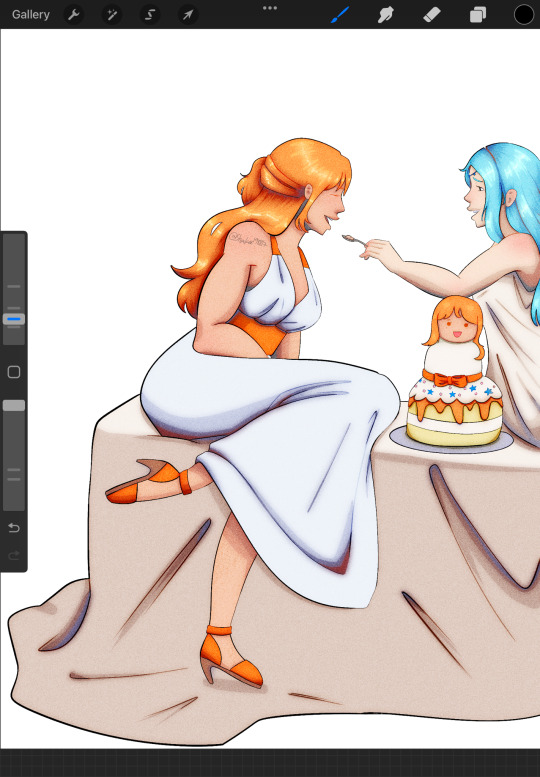Open the Gallery view
540x777 pixels.
click(31, 15)
